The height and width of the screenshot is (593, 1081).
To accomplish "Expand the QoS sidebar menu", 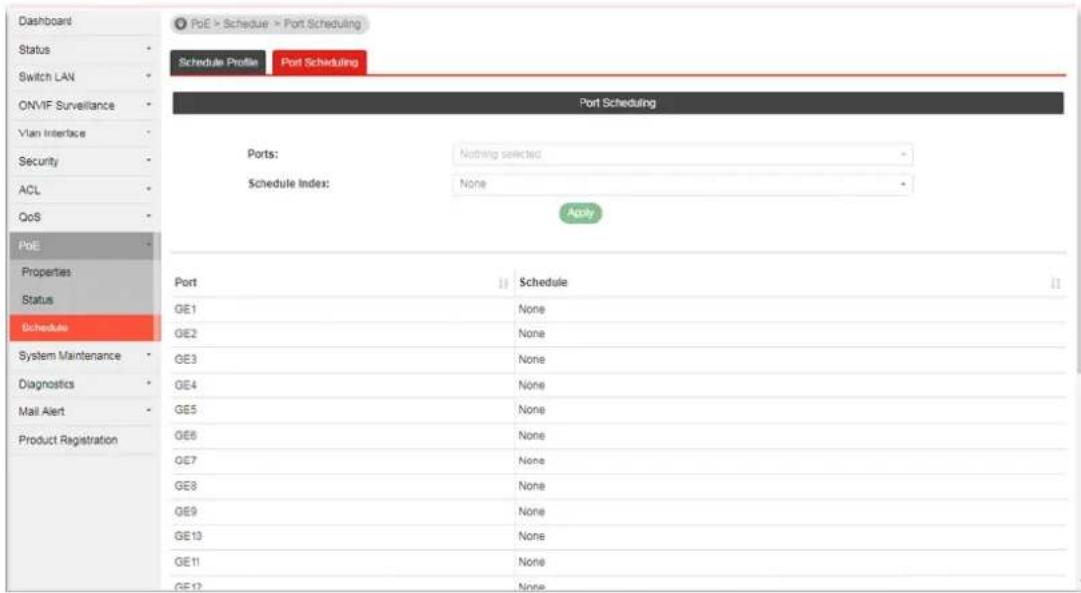I will tap(83, 217).
